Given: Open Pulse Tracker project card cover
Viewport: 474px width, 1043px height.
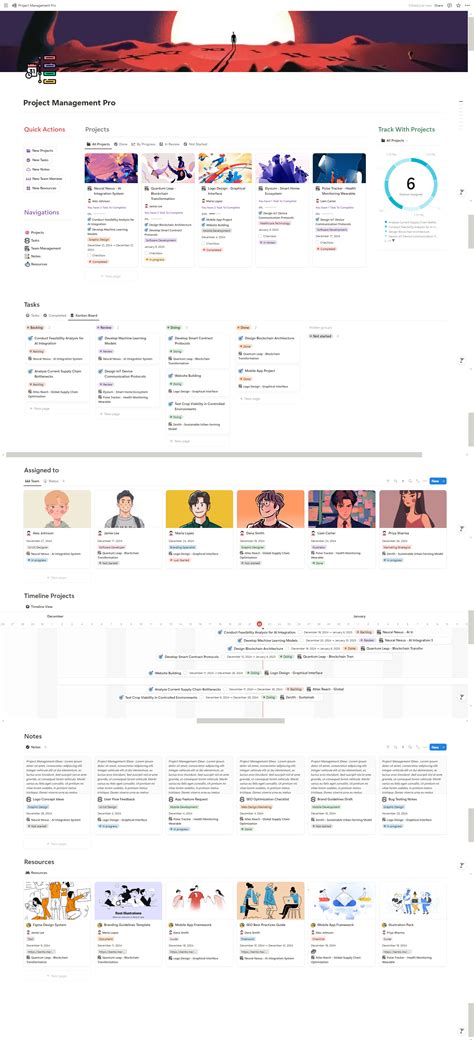Looking at the screenshot, I should click(339, 168).
